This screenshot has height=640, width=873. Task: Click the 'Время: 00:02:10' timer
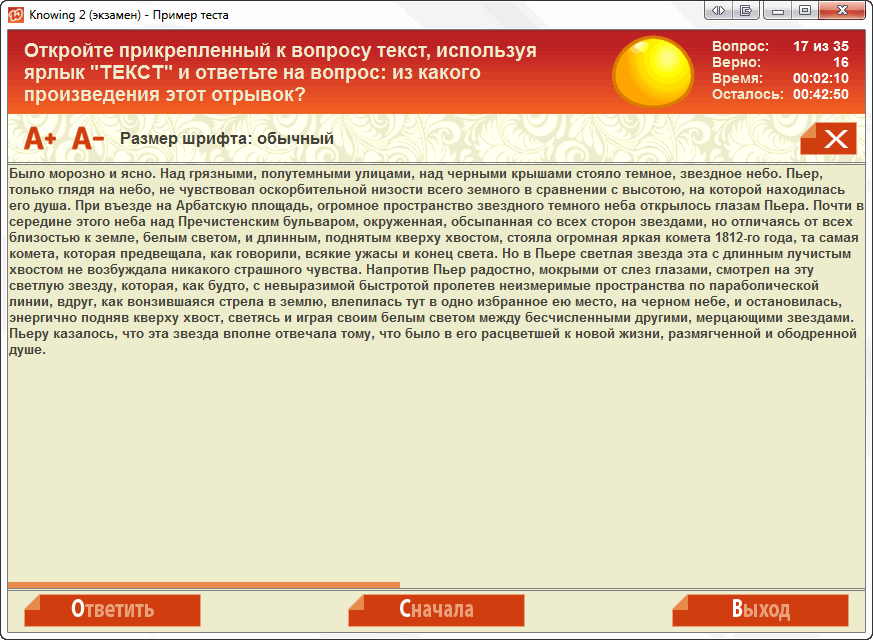click(780, 78)
